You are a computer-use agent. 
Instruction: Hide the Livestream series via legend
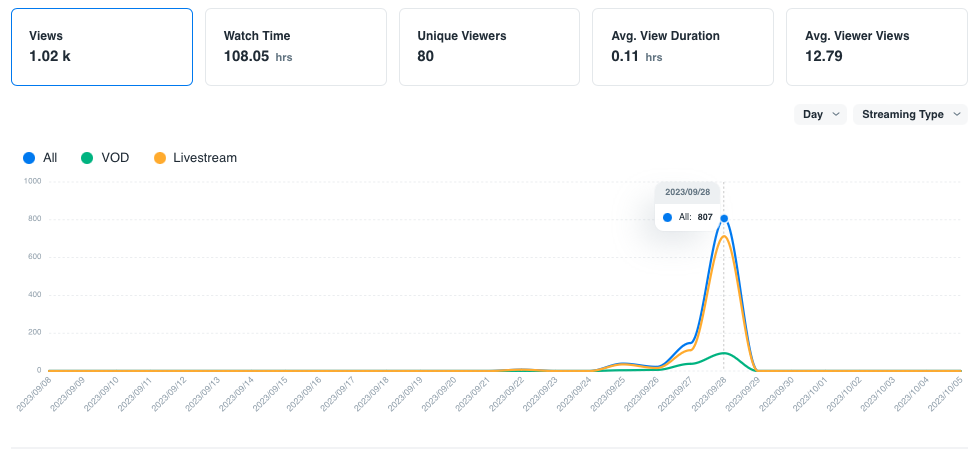pyautogui.click(x=195, y=158)
